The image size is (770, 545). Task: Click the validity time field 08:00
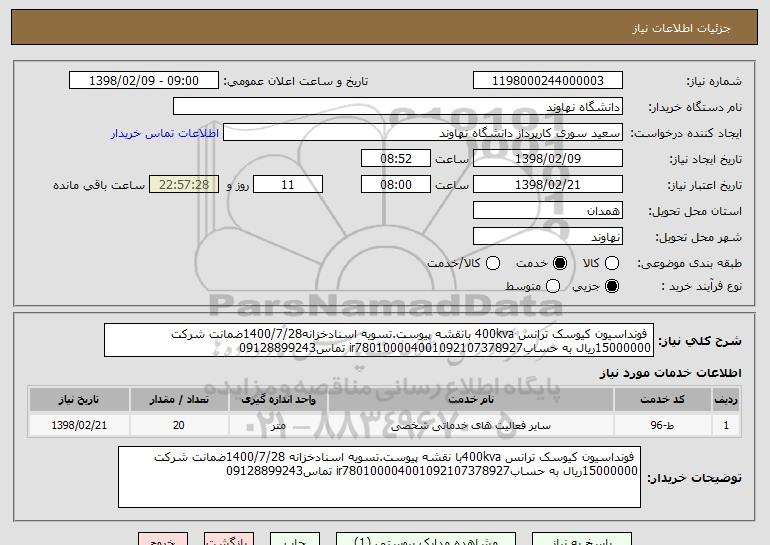click(396, 185)
